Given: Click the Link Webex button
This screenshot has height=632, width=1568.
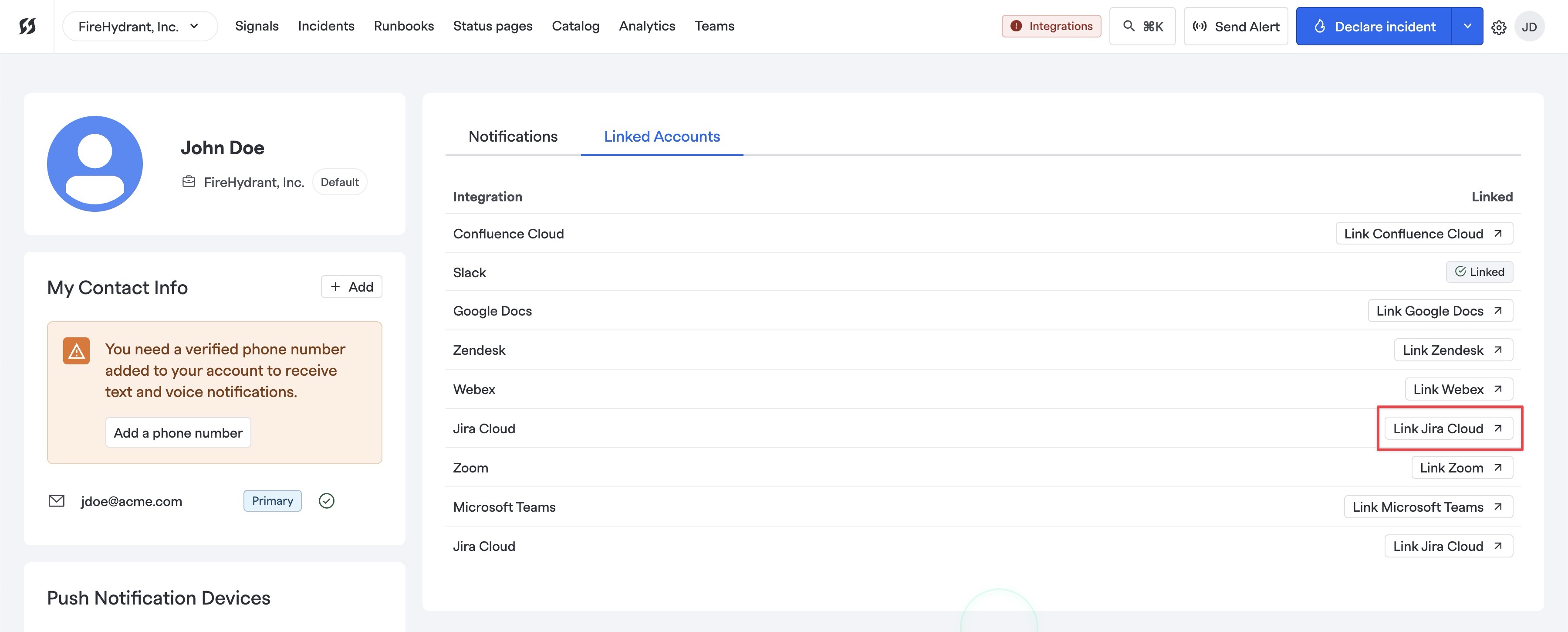Looking at the screenshot, I should tap(1459, 388).
